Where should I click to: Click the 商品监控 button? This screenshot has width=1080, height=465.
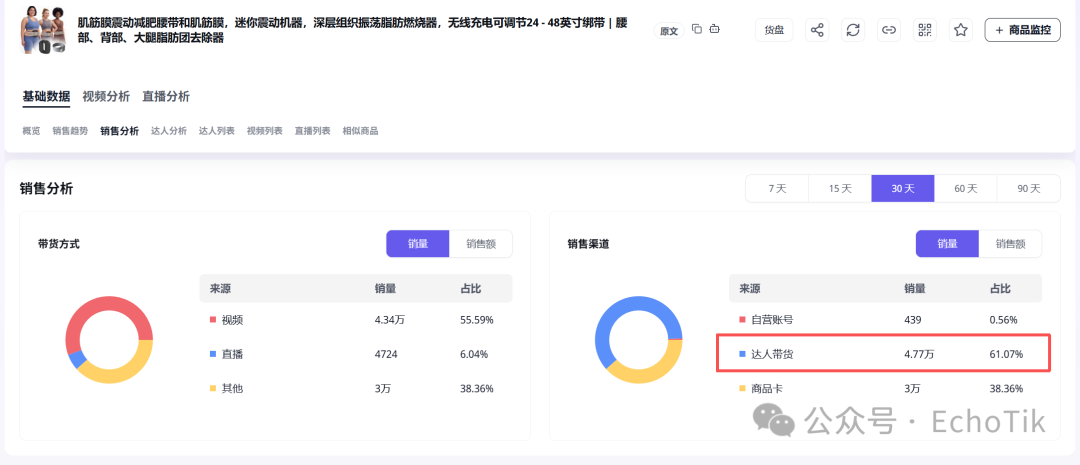(x=1023, y=30)
